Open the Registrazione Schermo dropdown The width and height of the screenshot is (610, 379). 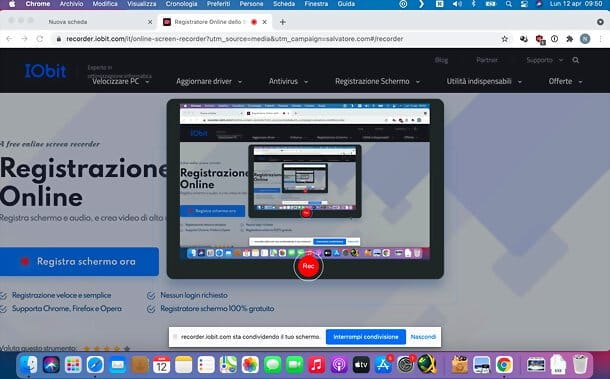click(377, 81)
